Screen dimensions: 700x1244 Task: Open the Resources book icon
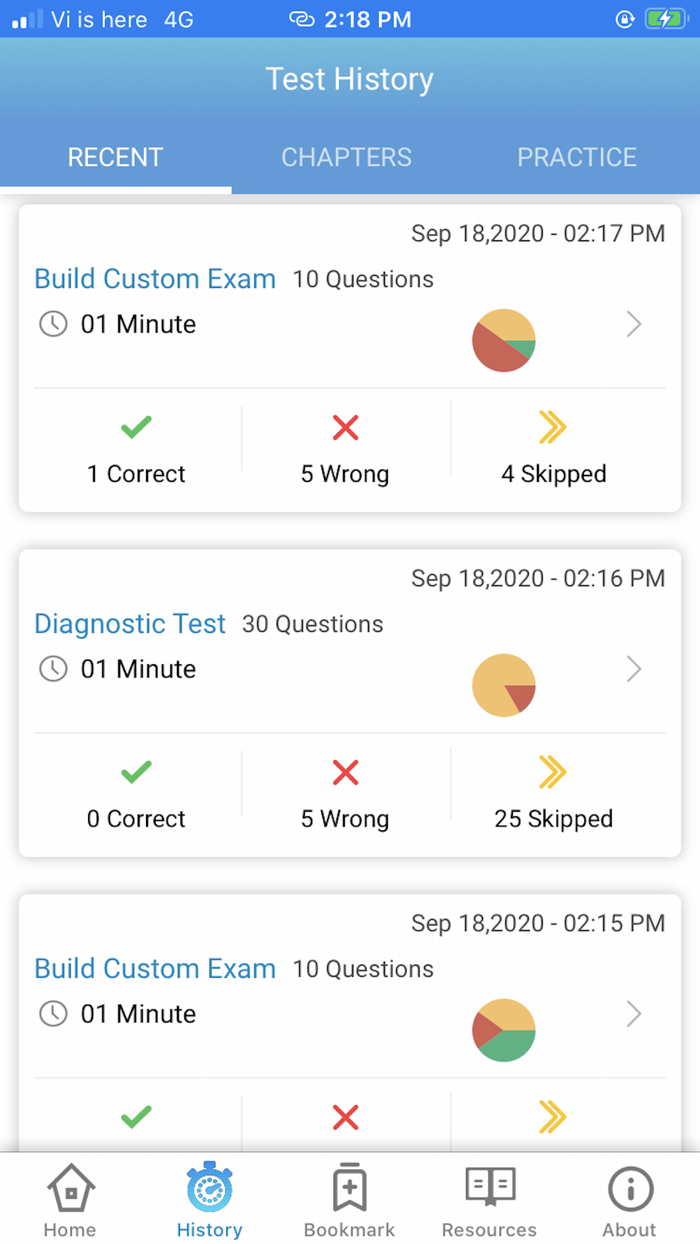[x=490, y=1188]
